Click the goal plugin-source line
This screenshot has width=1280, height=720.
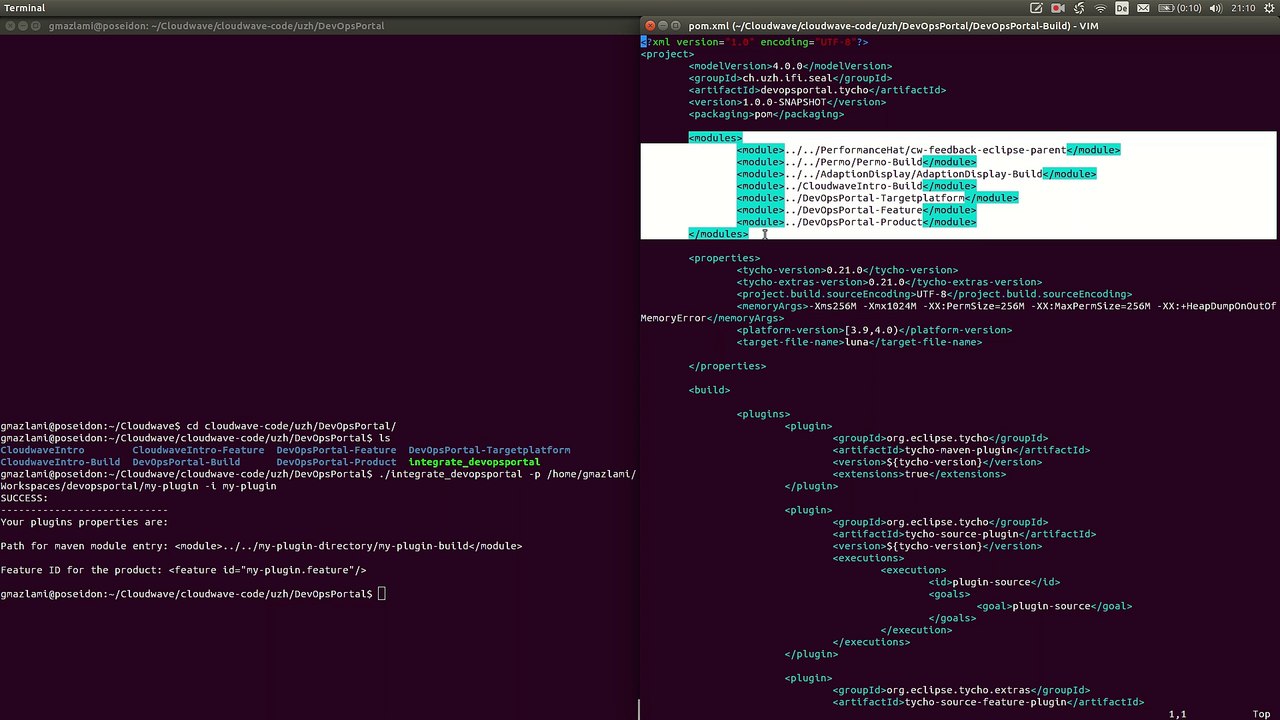click(1054, 606)
